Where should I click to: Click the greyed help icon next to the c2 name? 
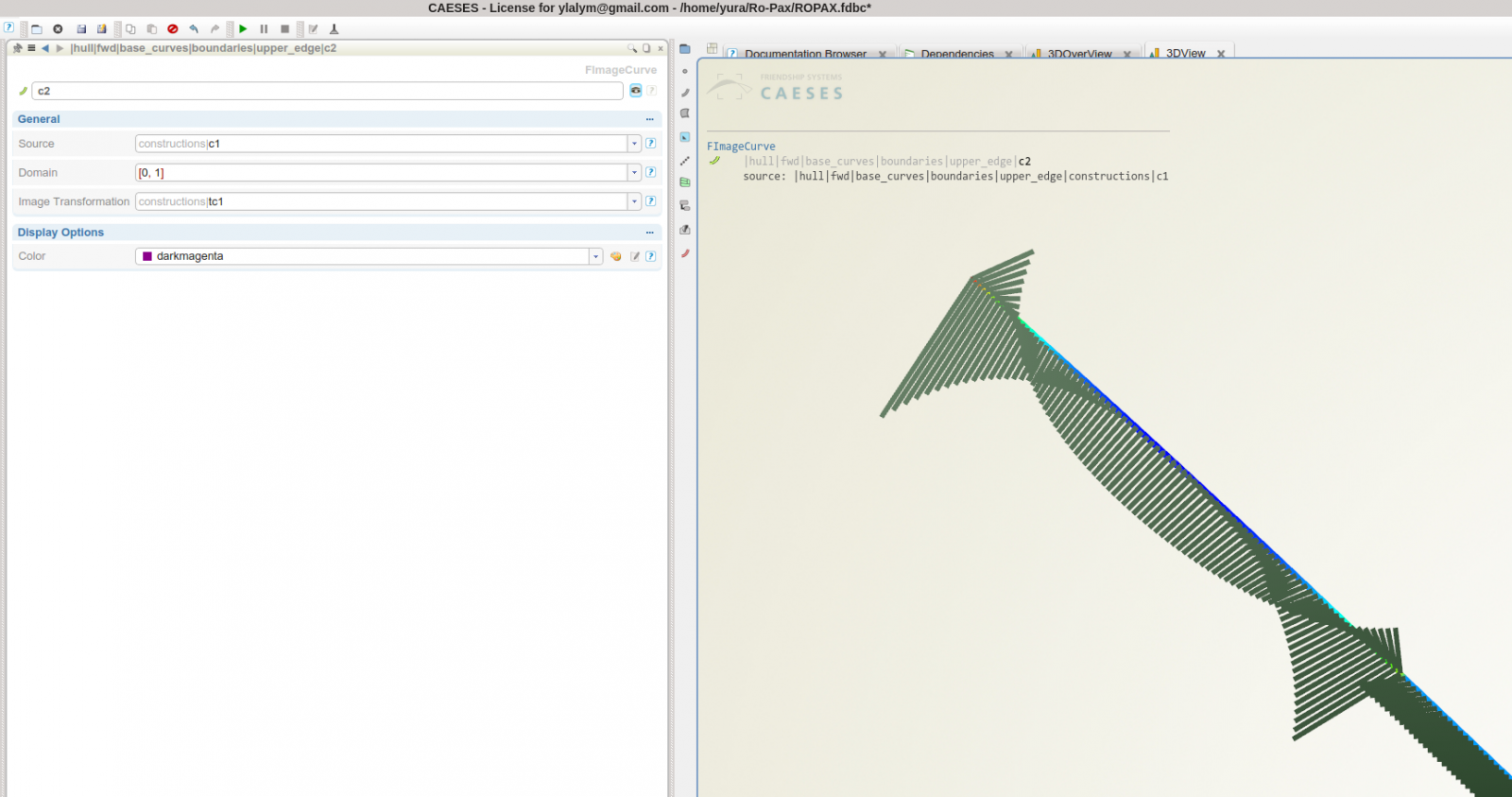[652, 91]
